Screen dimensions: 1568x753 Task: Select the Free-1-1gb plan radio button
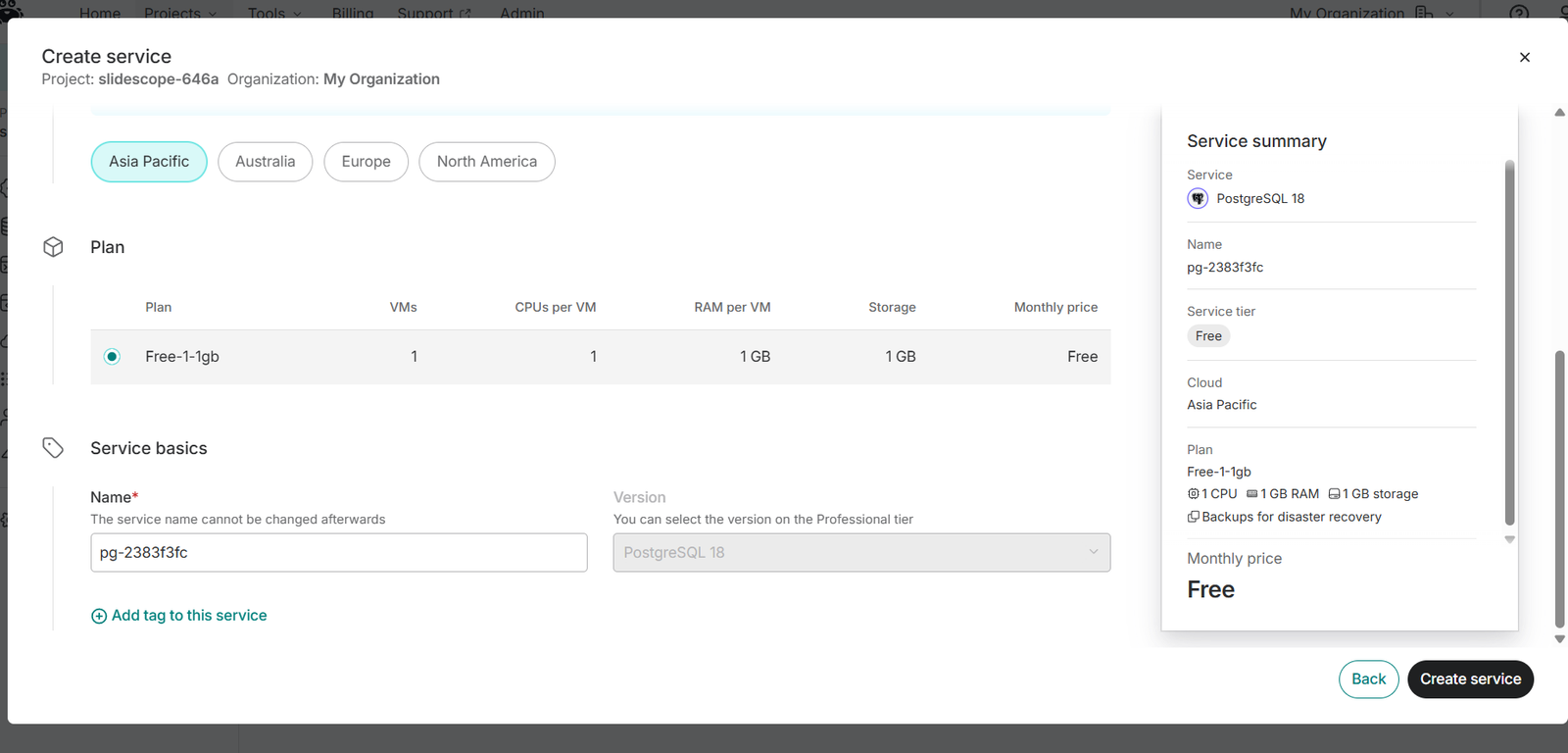tap(112, 357)
